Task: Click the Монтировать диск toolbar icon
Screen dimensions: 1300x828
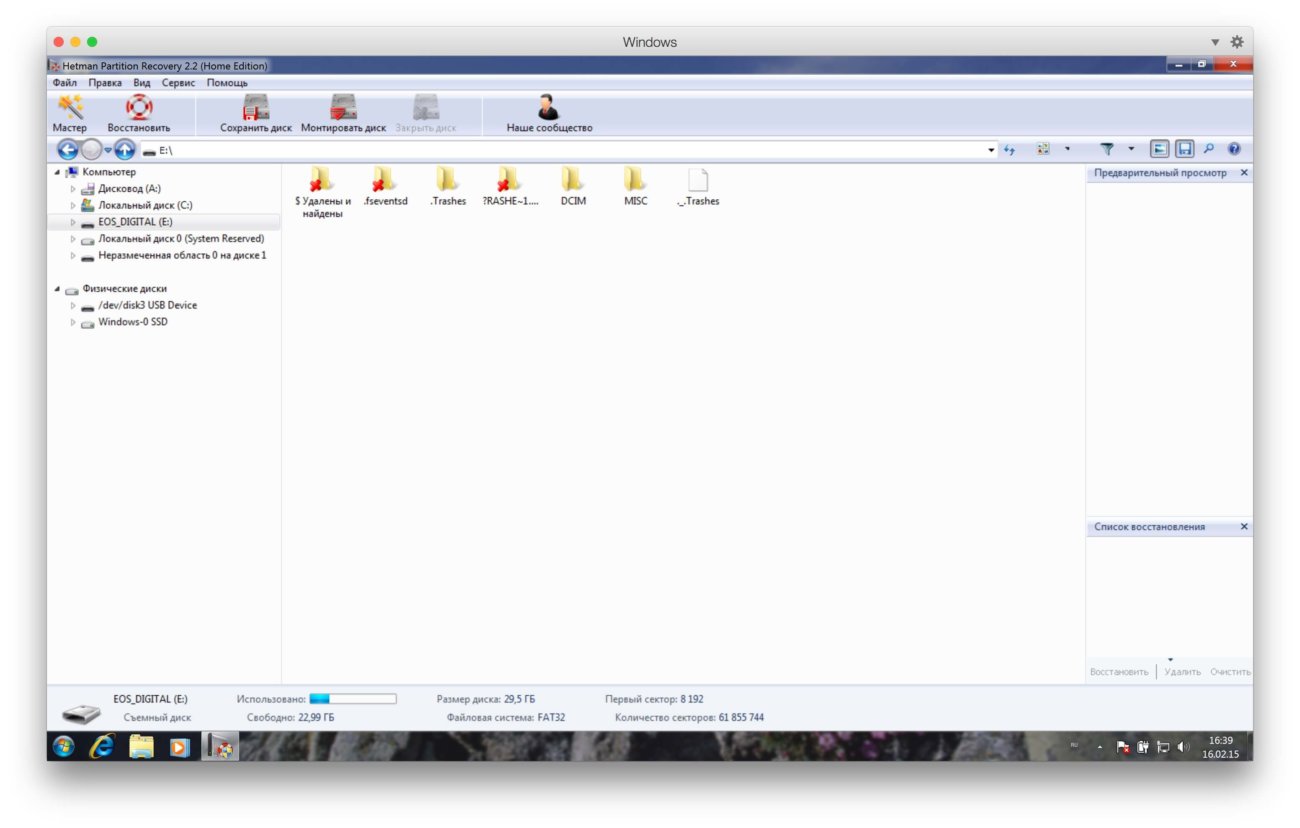Action: tap(345, 110)
